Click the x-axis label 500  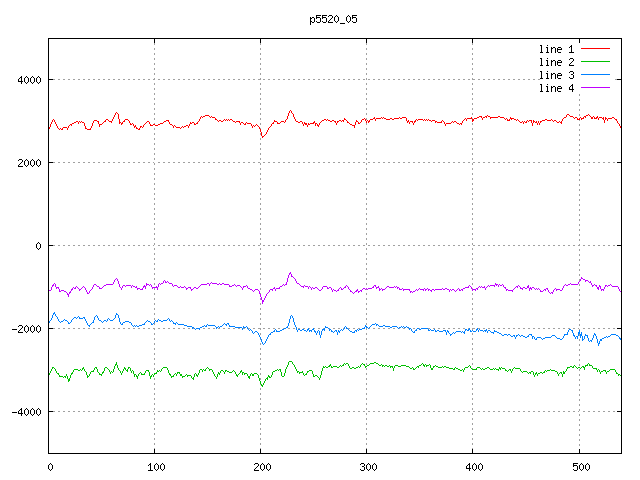coord(581,467)
